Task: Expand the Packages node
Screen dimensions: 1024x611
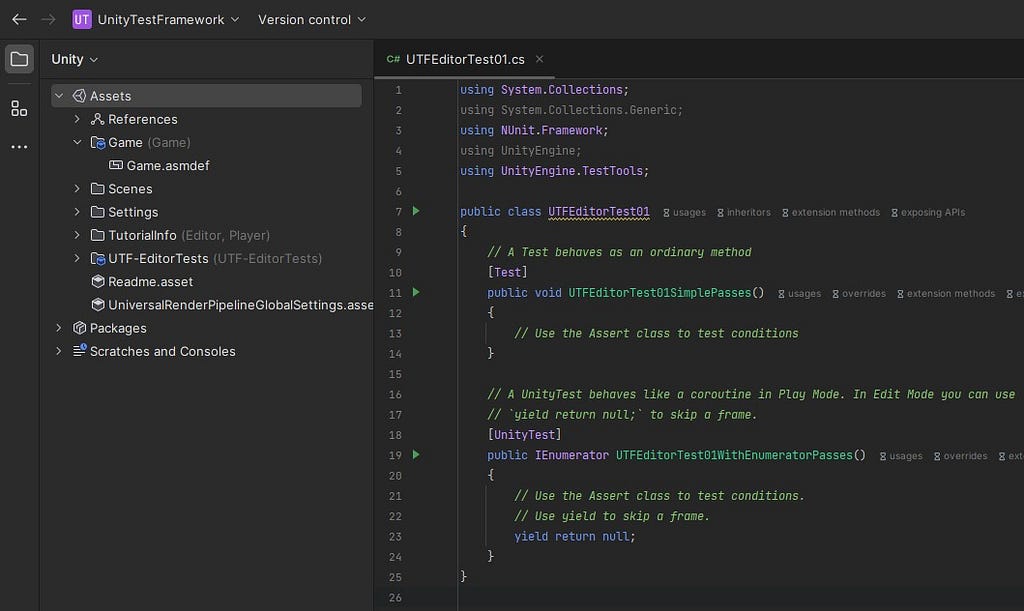Action: click(x=59, y=328)
